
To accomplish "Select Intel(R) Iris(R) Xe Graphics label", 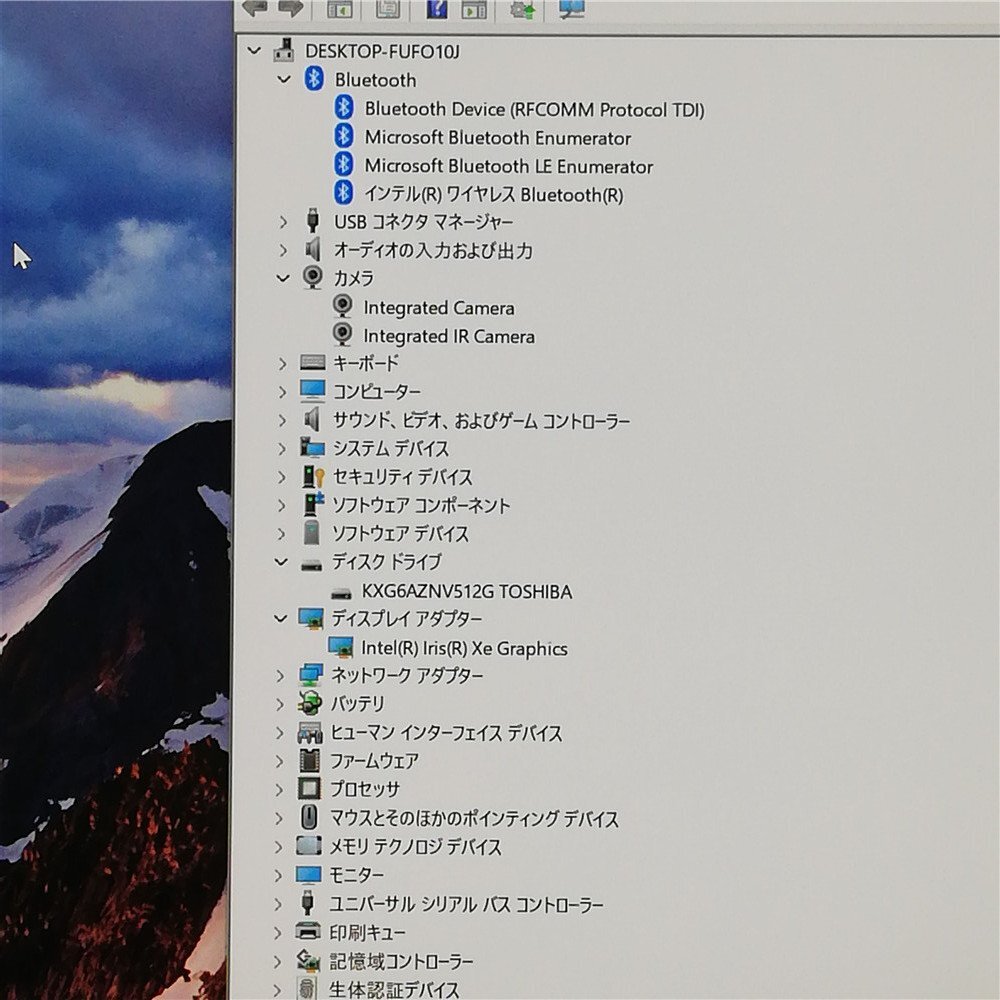I will 464,648.
